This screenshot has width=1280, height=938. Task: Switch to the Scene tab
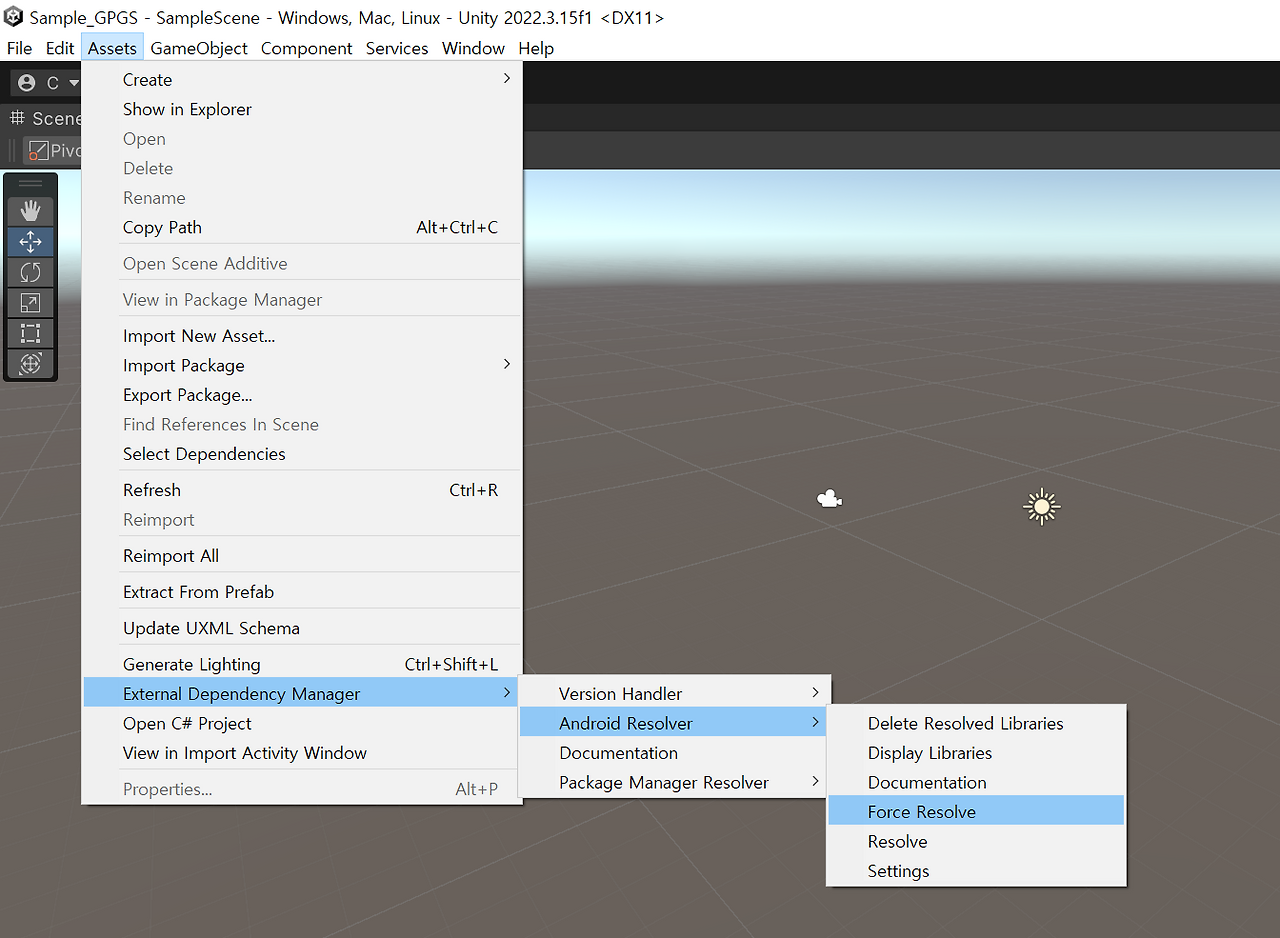click(45, 118)
